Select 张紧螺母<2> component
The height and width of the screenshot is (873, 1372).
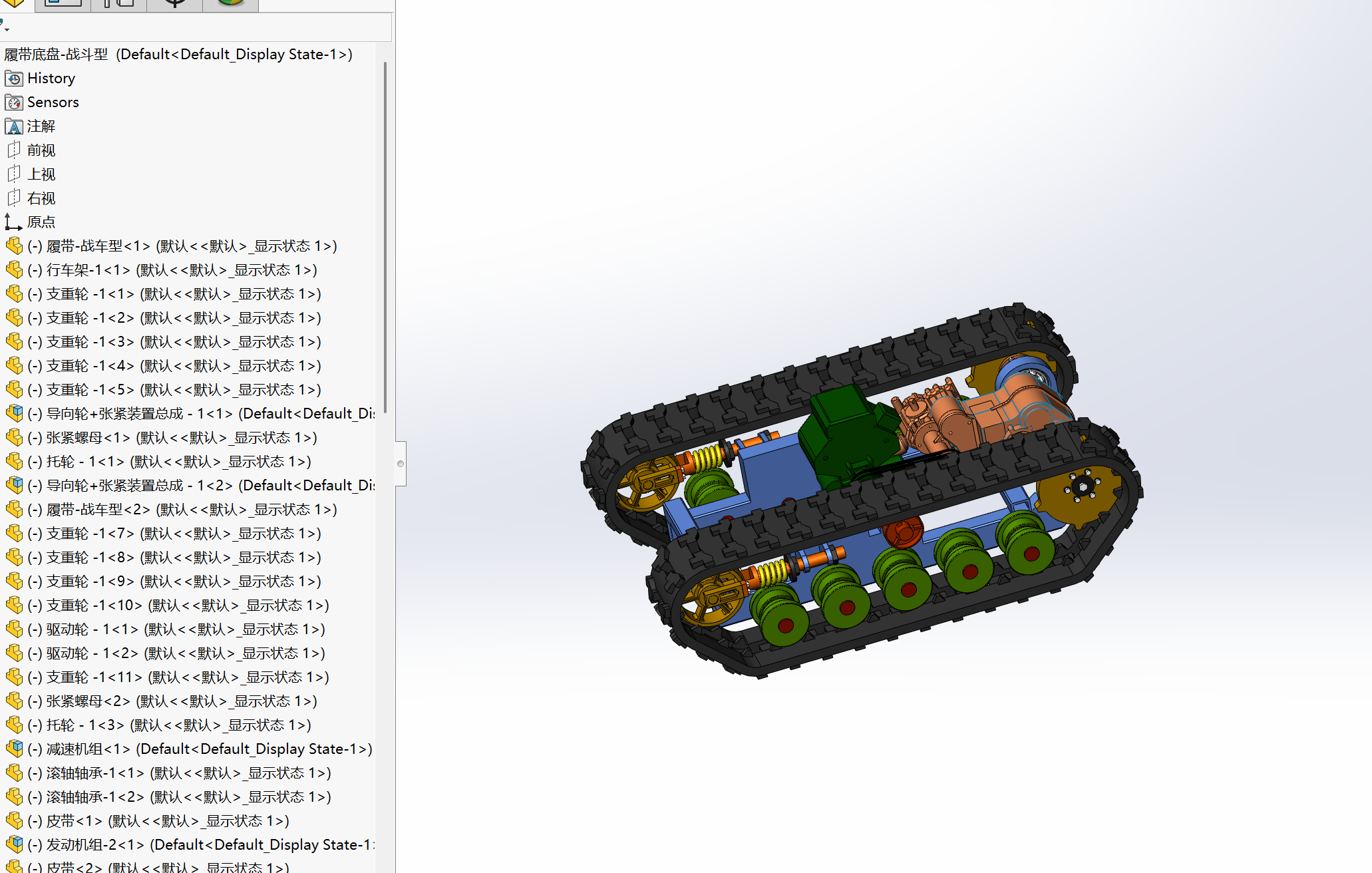pyautogui.click(x=172, y=701)
